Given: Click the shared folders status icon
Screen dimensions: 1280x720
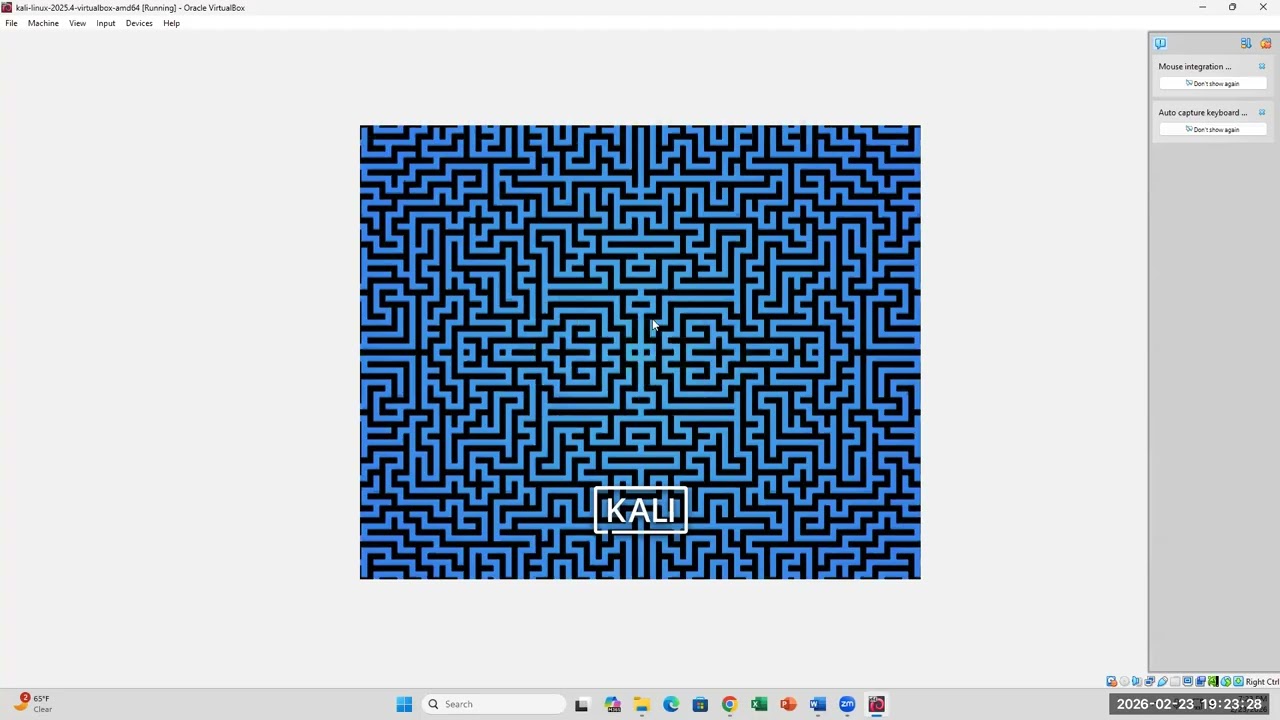Looking at the screenshot, I should pos(1175,681).
